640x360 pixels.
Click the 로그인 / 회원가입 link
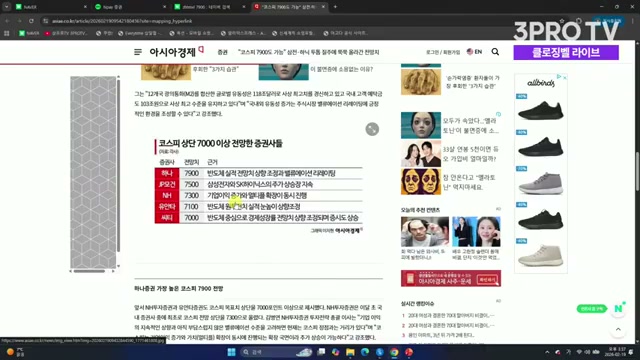coord(443,52)
